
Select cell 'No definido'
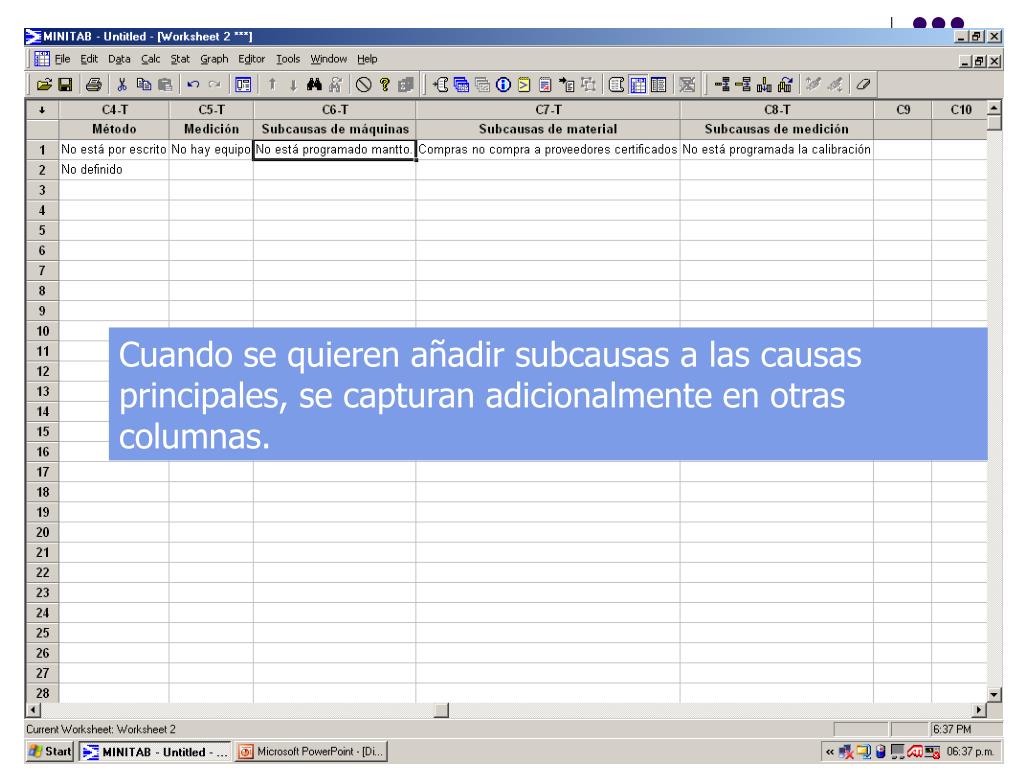coord(114,170)
